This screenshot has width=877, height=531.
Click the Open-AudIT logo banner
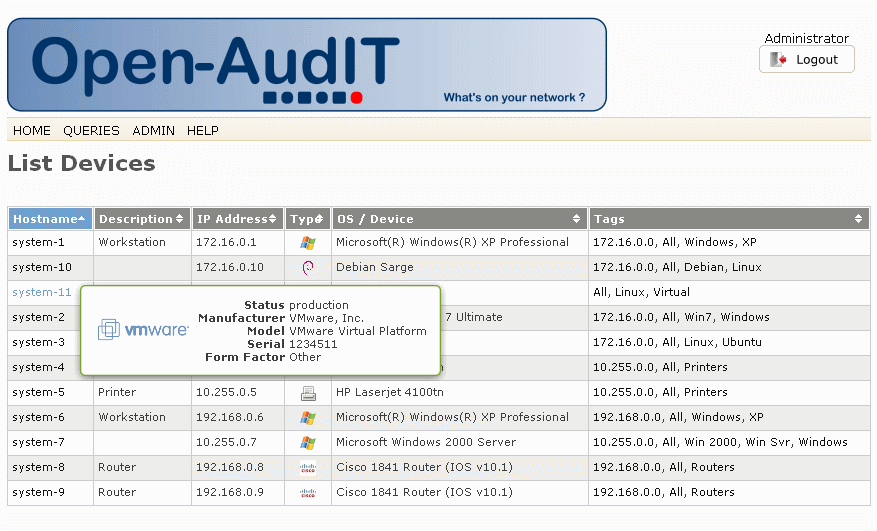pos(307,64)
